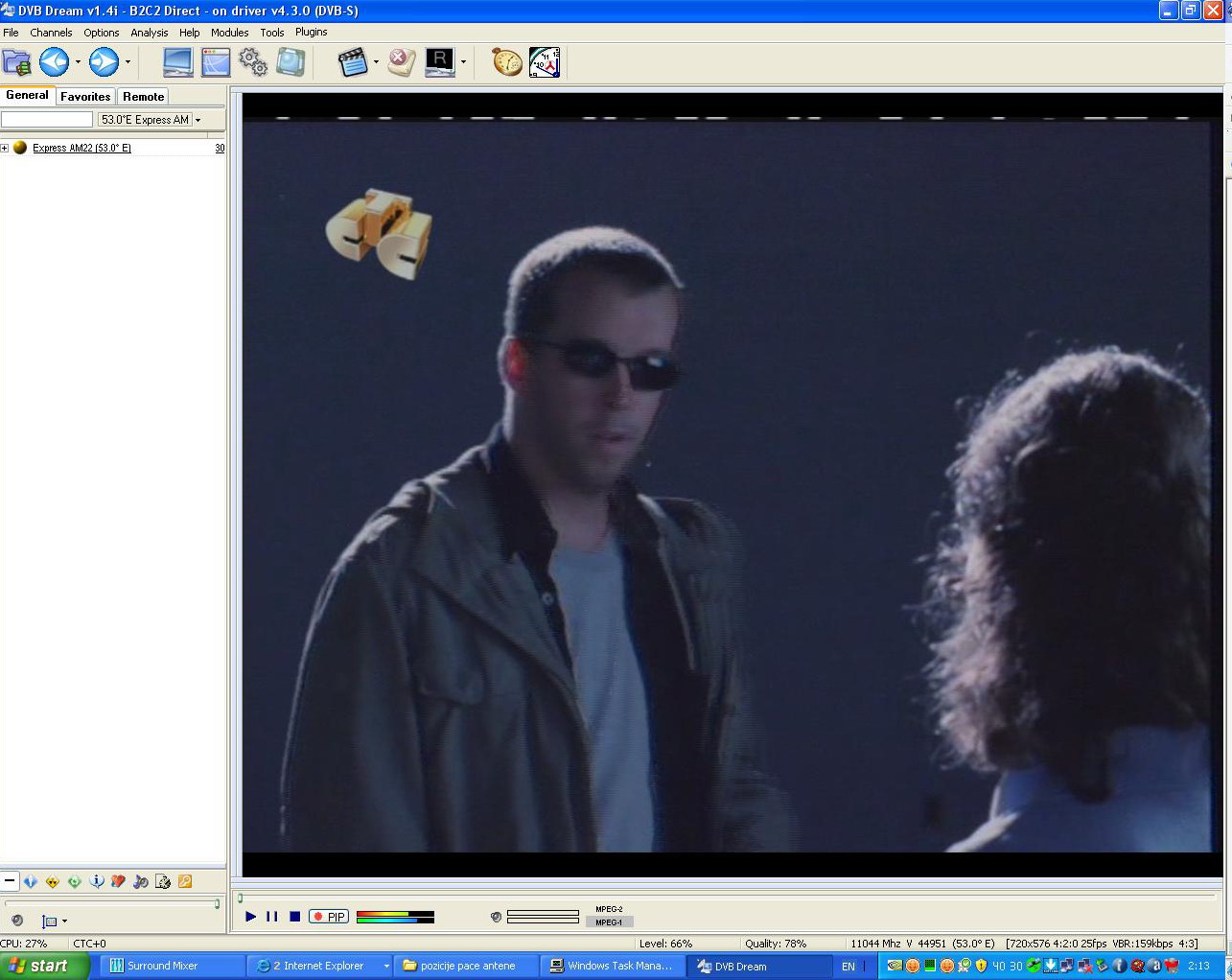Screen dimensions: 1232x980
Task: Open the Windows start menu
Action: pyautogui.click(x=44, y=966)
